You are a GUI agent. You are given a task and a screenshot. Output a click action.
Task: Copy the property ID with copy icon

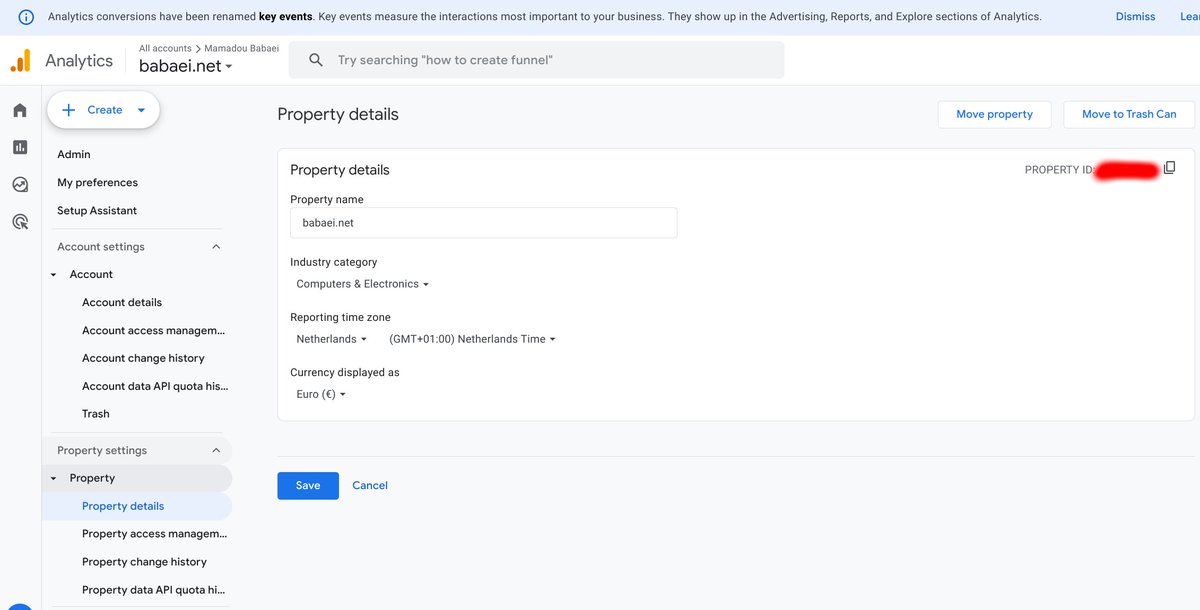[x=1169, y=168]
